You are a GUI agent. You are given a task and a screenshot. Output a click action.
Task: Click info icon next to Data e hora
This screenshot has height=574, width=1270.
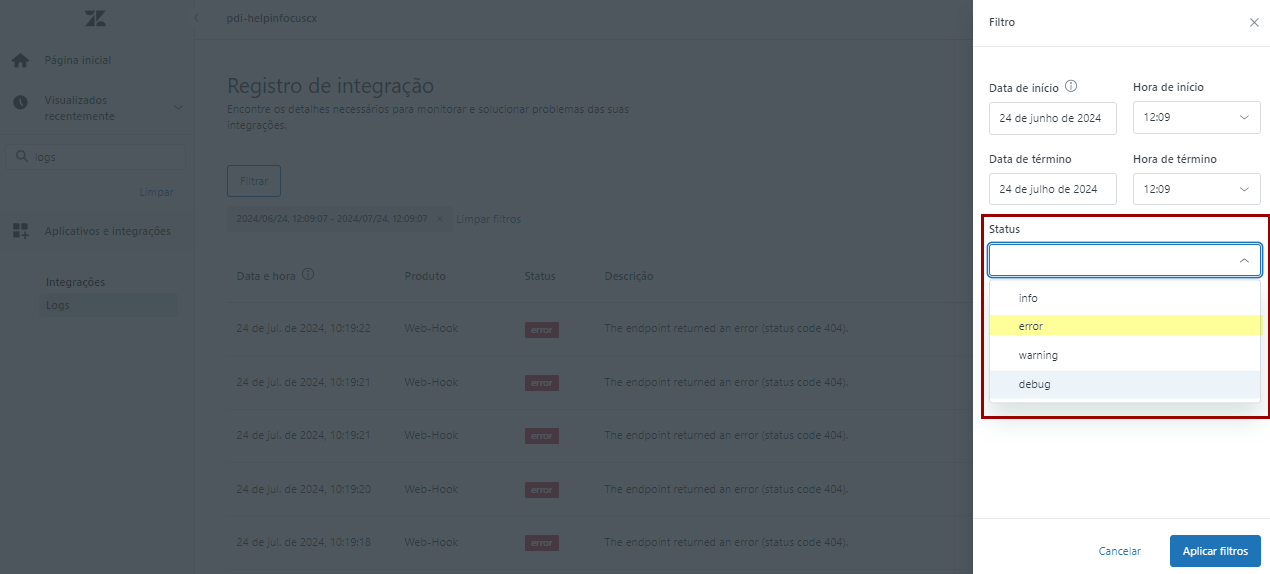pos(309,275)
